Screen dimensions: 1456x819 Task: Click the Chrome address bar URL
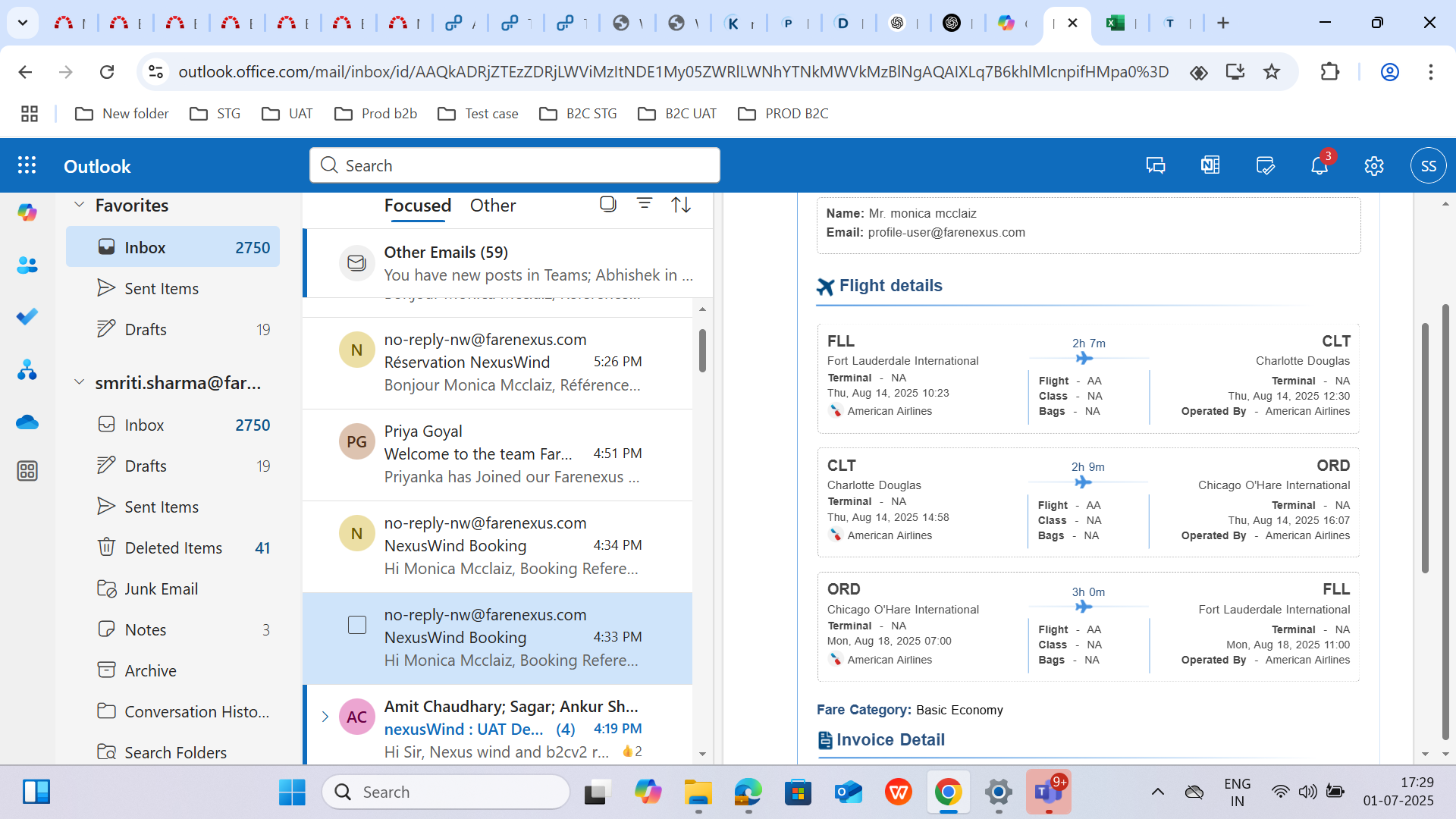(673, 71)
